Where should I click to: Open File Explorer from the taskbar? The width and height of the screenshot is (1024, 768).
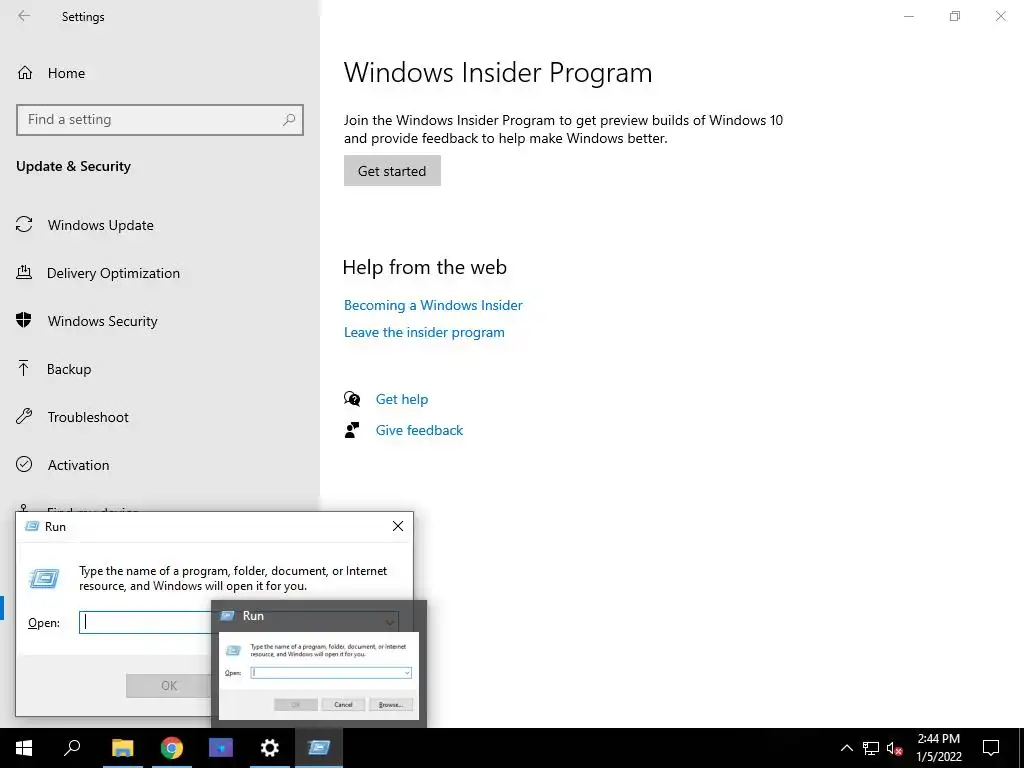point(122,748)
